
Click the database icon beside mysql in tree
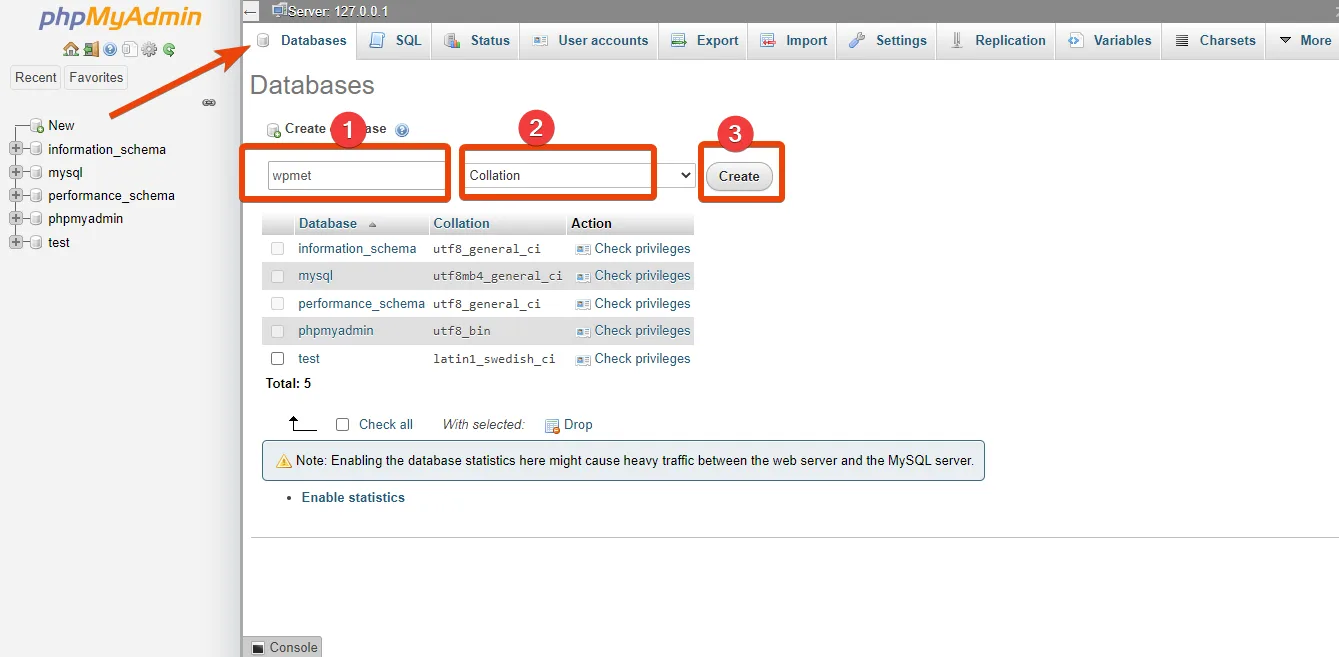tap(36, 173)
